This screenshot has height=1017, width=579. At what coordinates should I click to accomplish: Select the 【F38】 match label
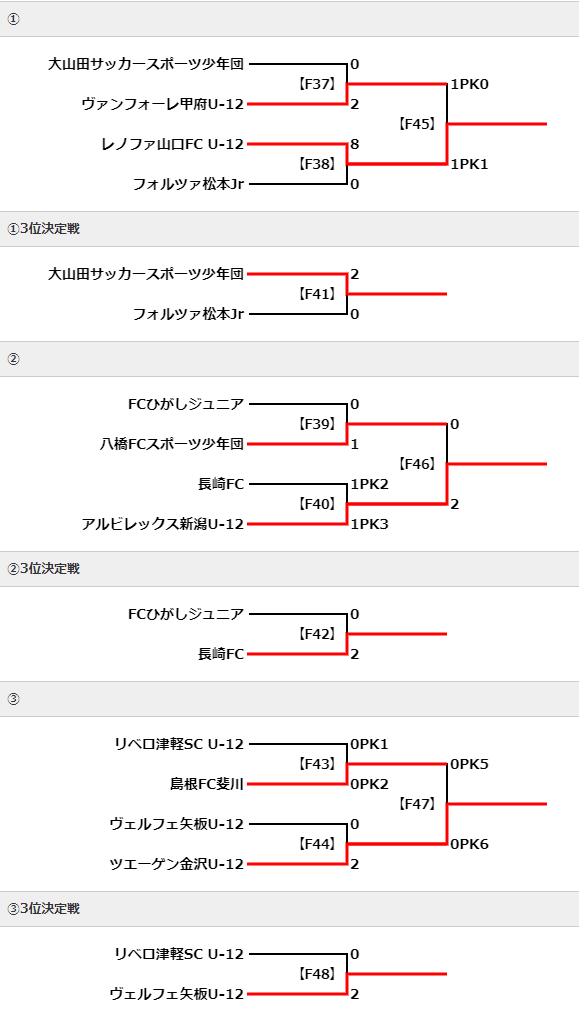click(x=317, y=164)
